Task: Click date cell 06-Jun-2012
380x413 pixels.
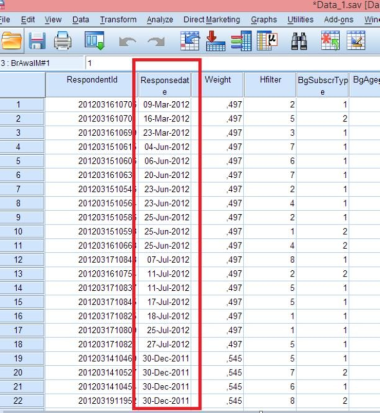Action: (x=165, y=161)
